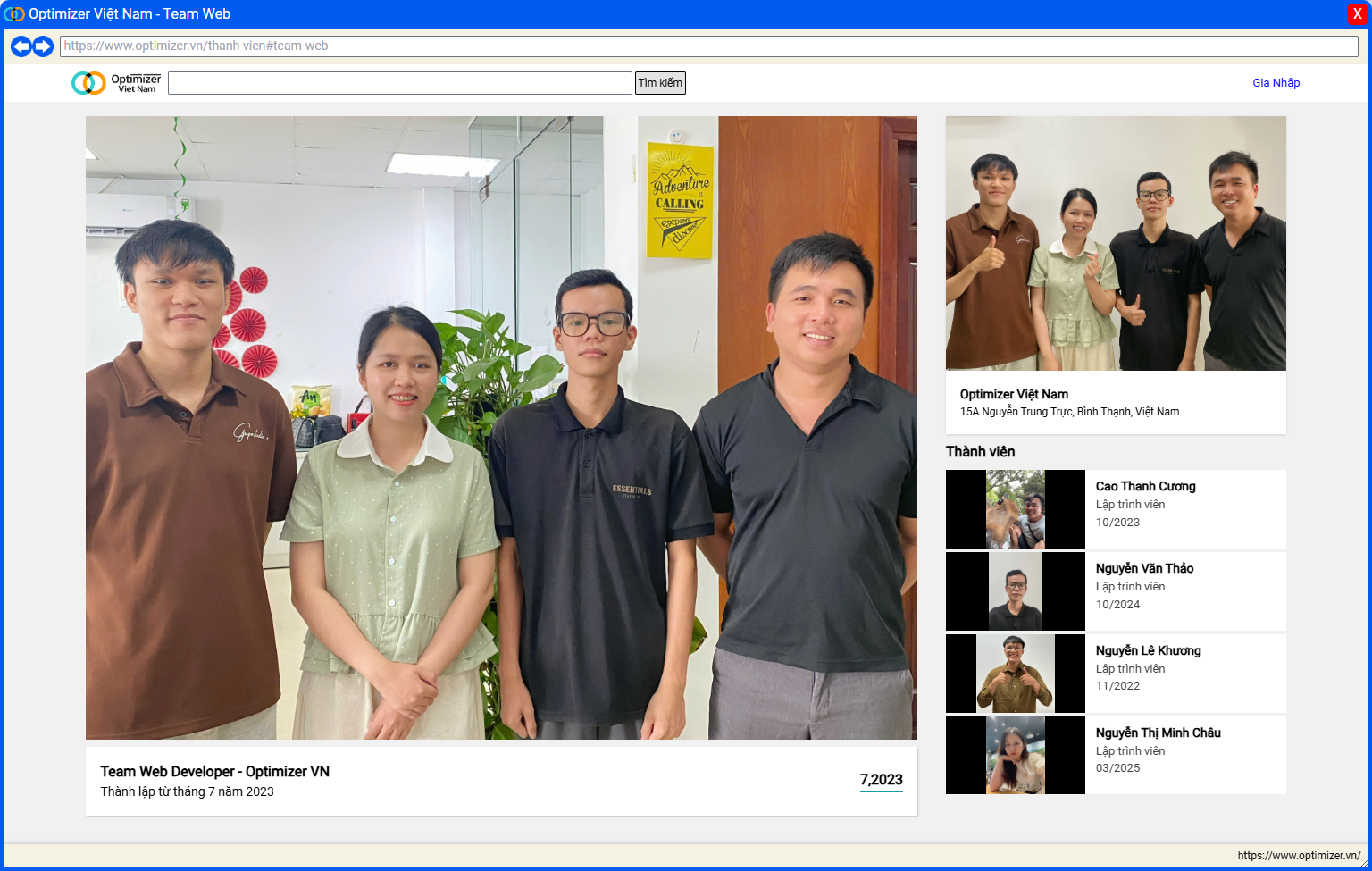Open the Optimizer Việt Nam sidebar photo
Image resolution: width=1372 pixels, height=871 pixels.
[x=1116, y=243]
